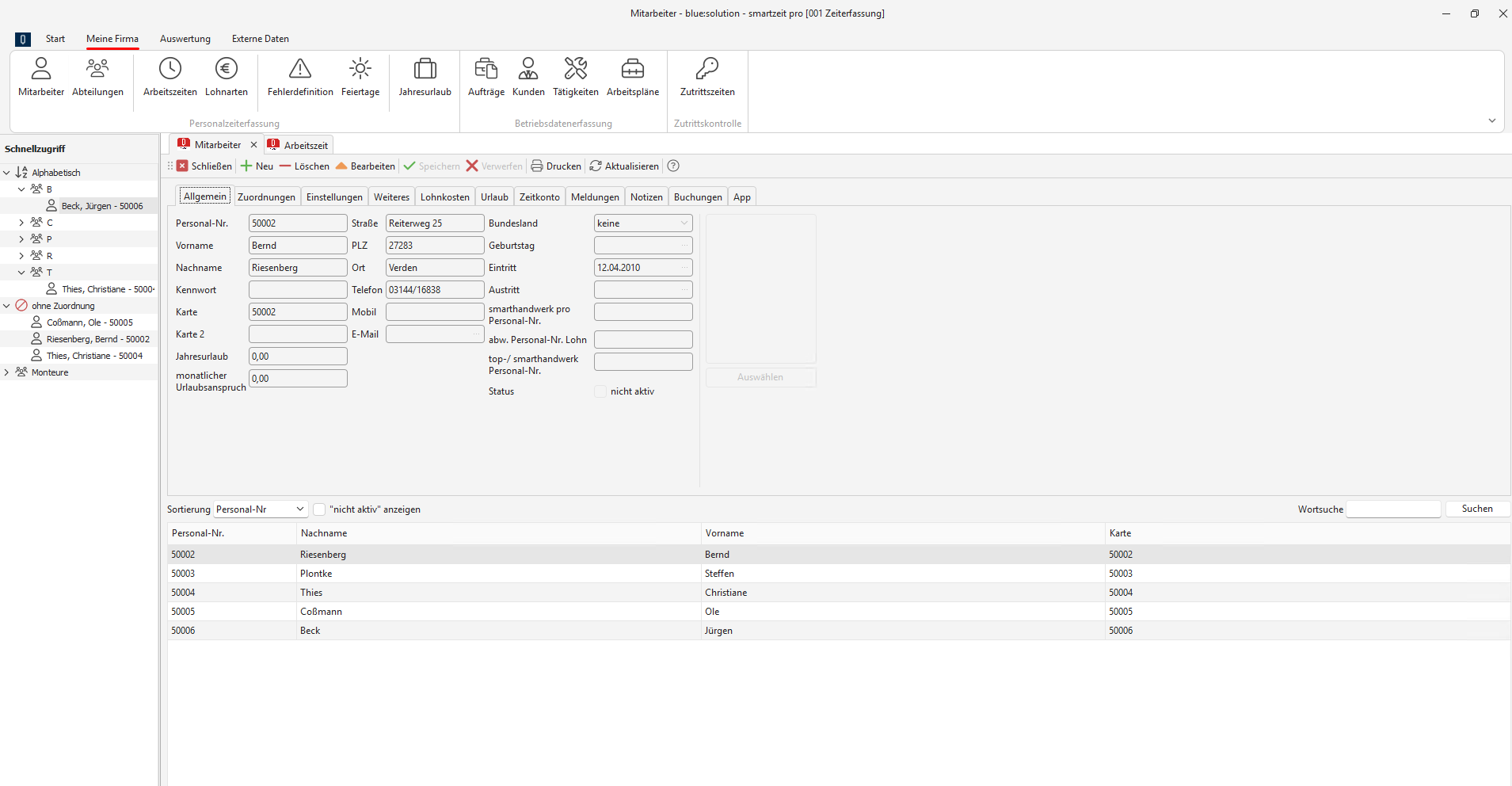1512x786 pixels.
Task: Open Kunden in the ribbon
Action: click(x=528, y=78)
